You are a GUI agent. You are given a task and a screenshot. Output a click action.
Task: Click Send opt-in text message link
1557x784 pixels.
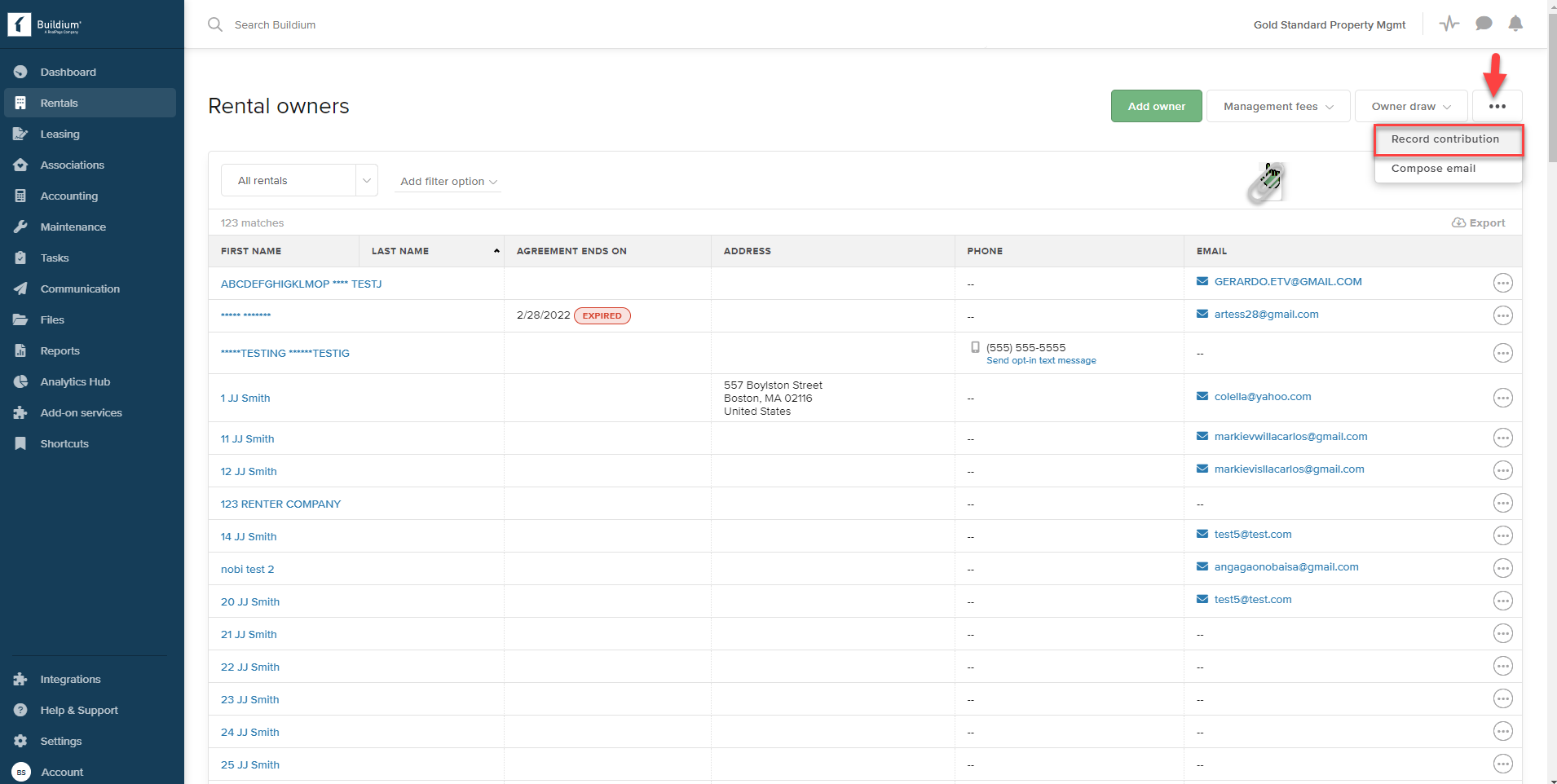click(1041, 360)
